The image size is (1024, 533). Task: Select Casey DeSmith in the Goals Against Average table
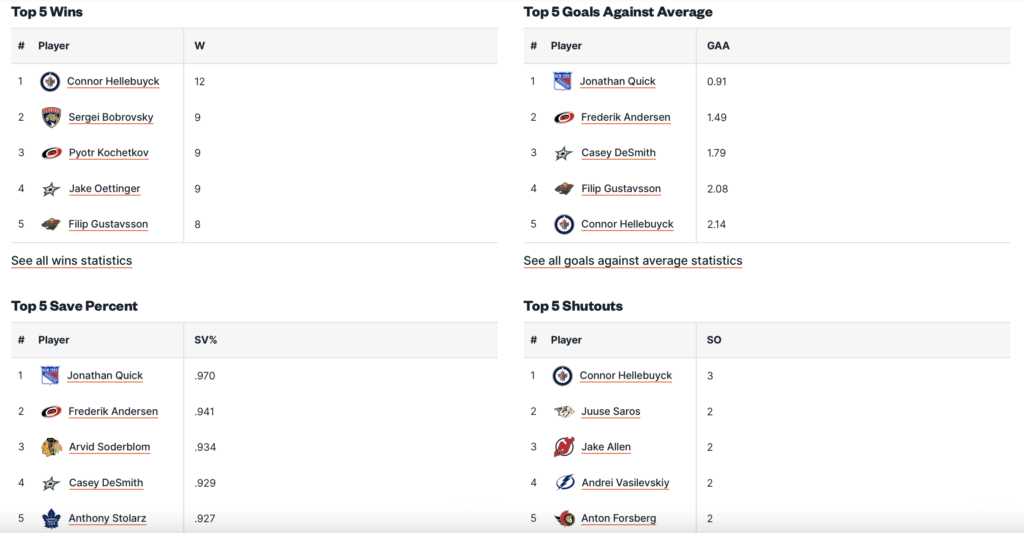coord(618,153)
